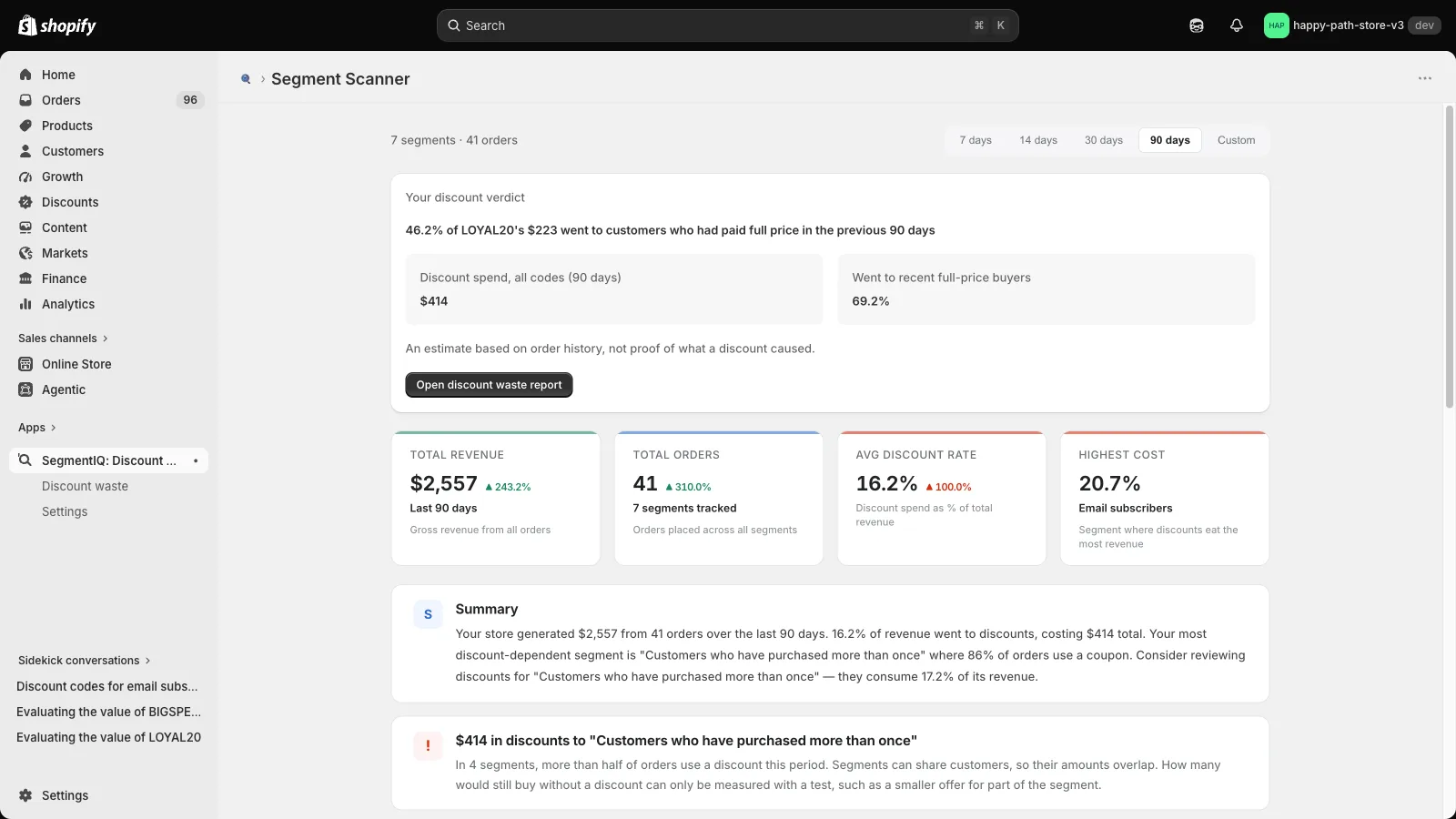The height and width of the screenshot is (819, 1456).
Task: Open the Sidekick assistant icon in top bar
Action: coord(1197,25)
